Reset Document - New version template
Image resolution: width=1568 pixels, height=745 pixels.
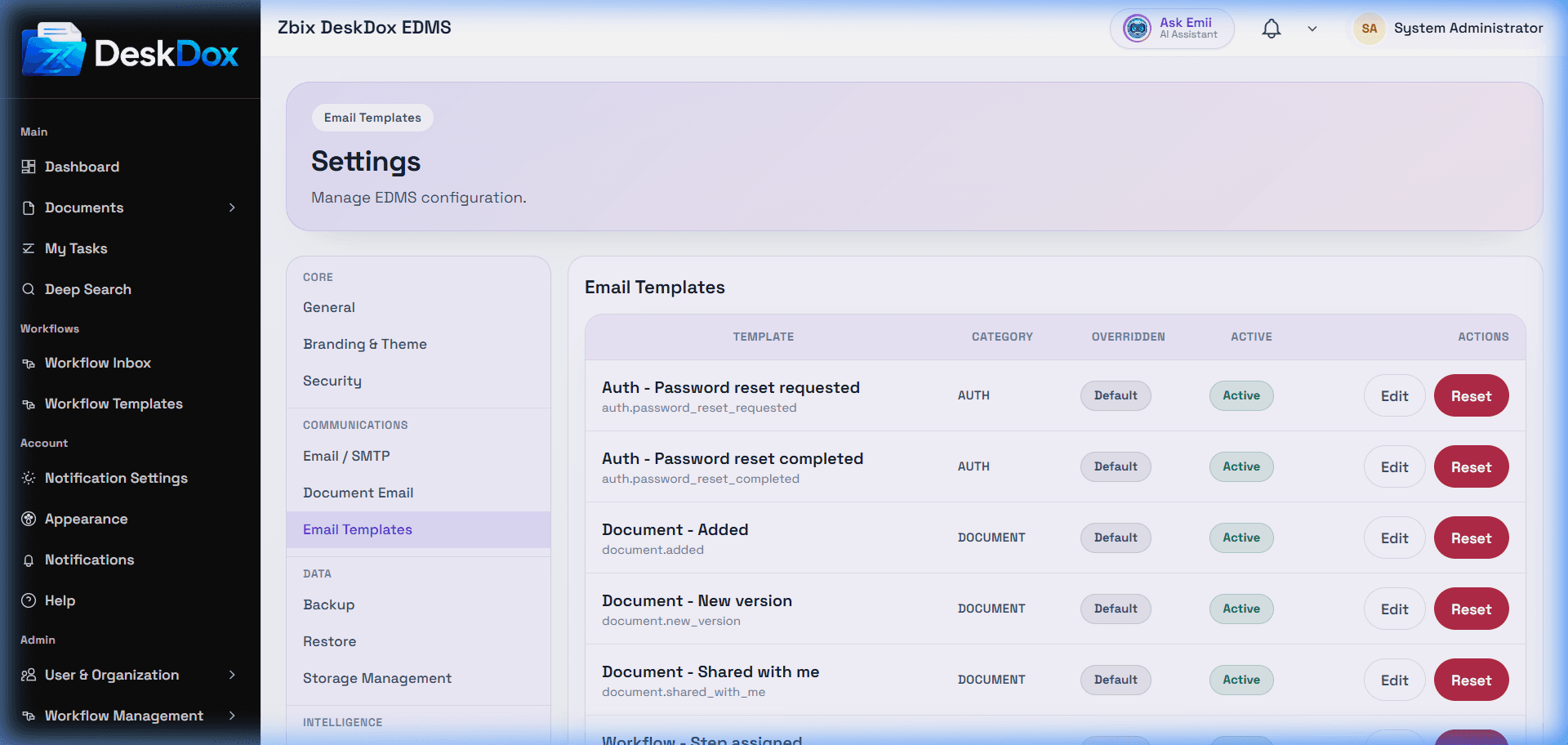(x=1471, y=609)
